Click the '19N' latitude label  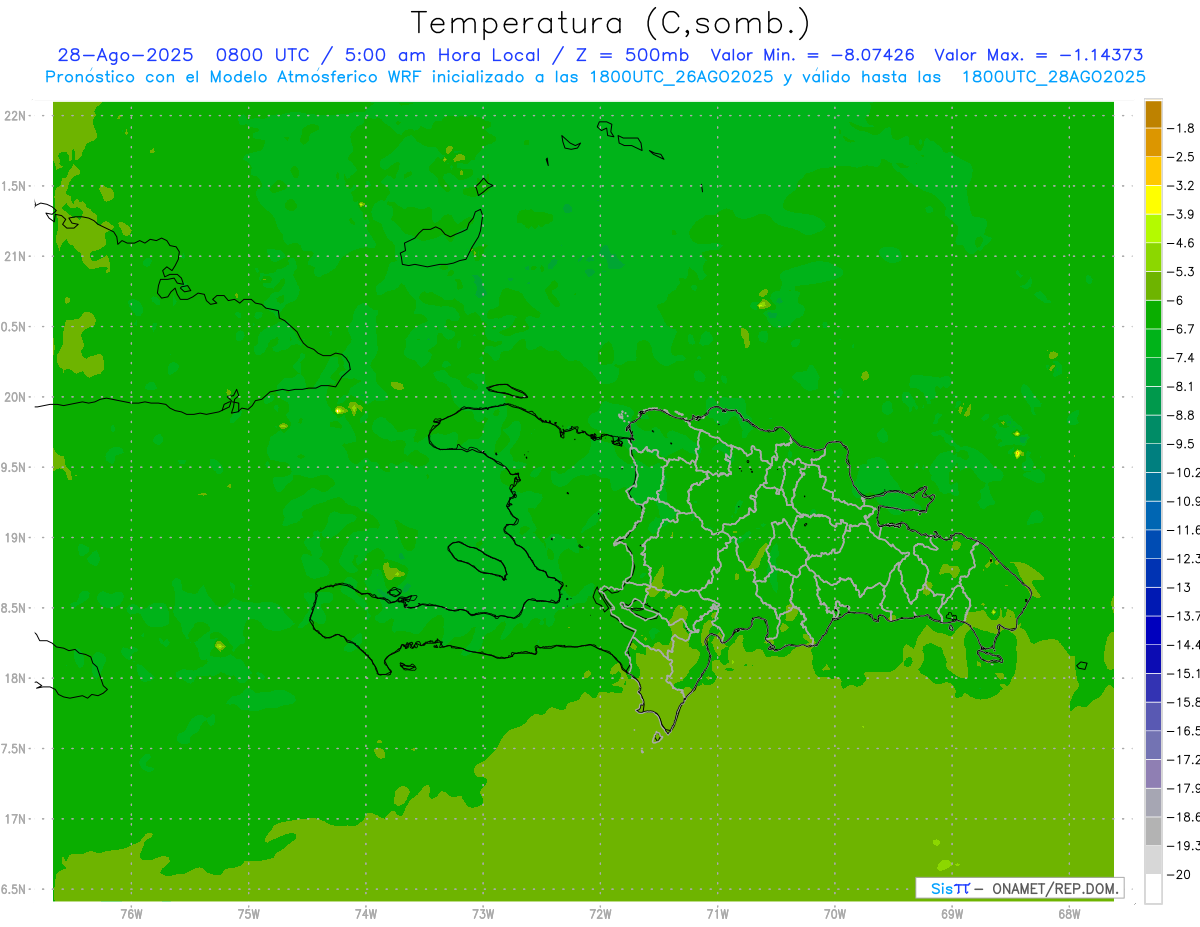[17, 538]
